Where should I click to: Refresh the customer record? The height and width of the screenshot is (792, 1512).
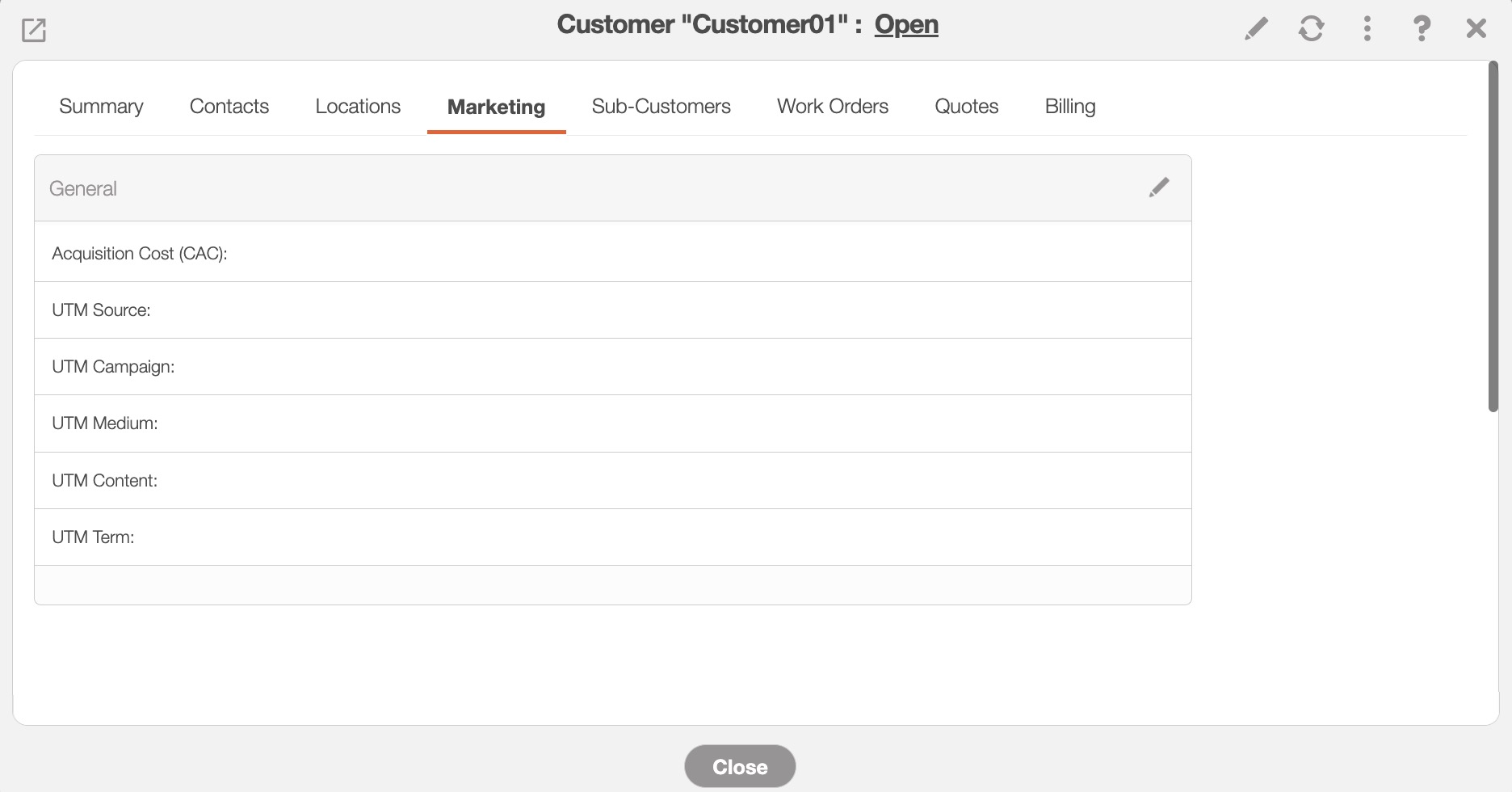(1311, 29)
